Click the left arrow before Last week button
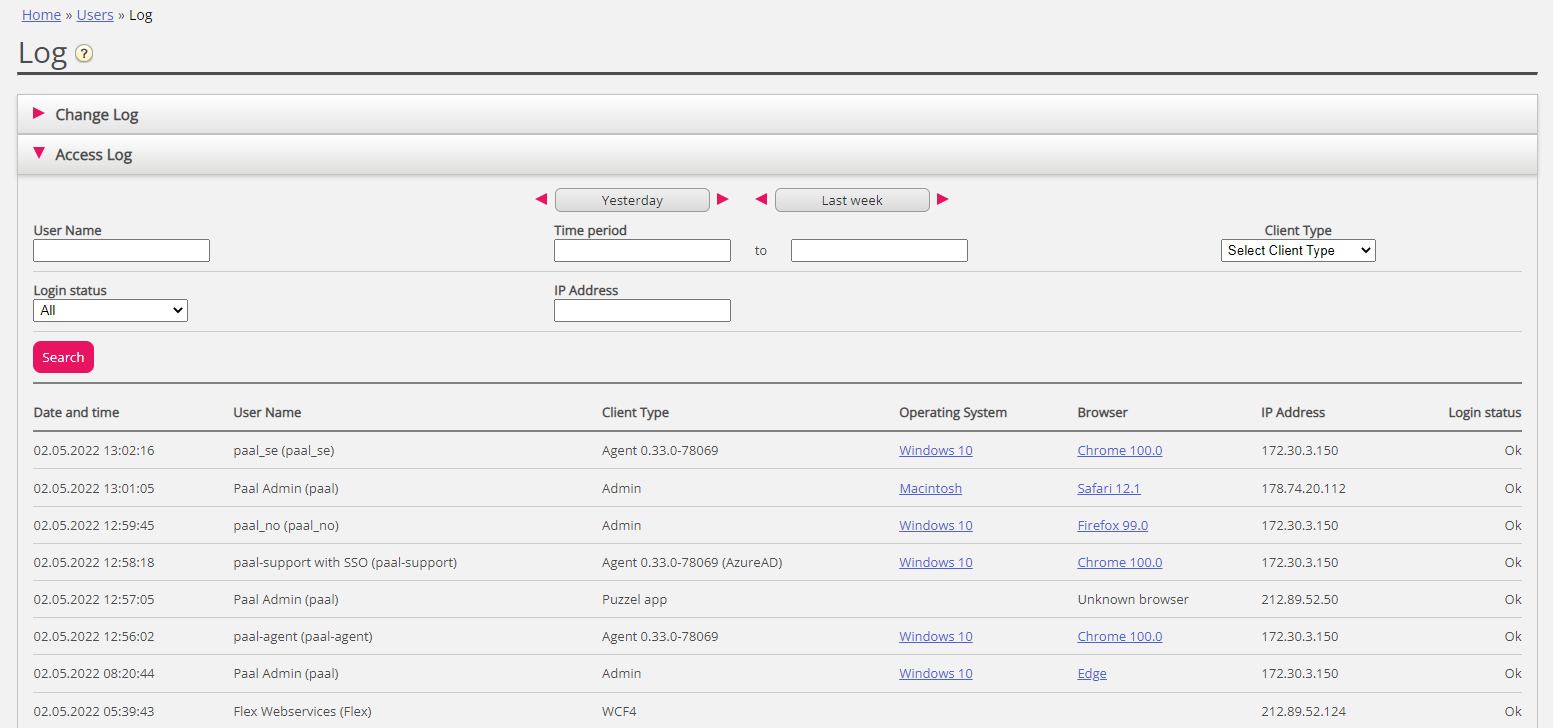This screenshot has width=1553, height=728. point(761,200)
